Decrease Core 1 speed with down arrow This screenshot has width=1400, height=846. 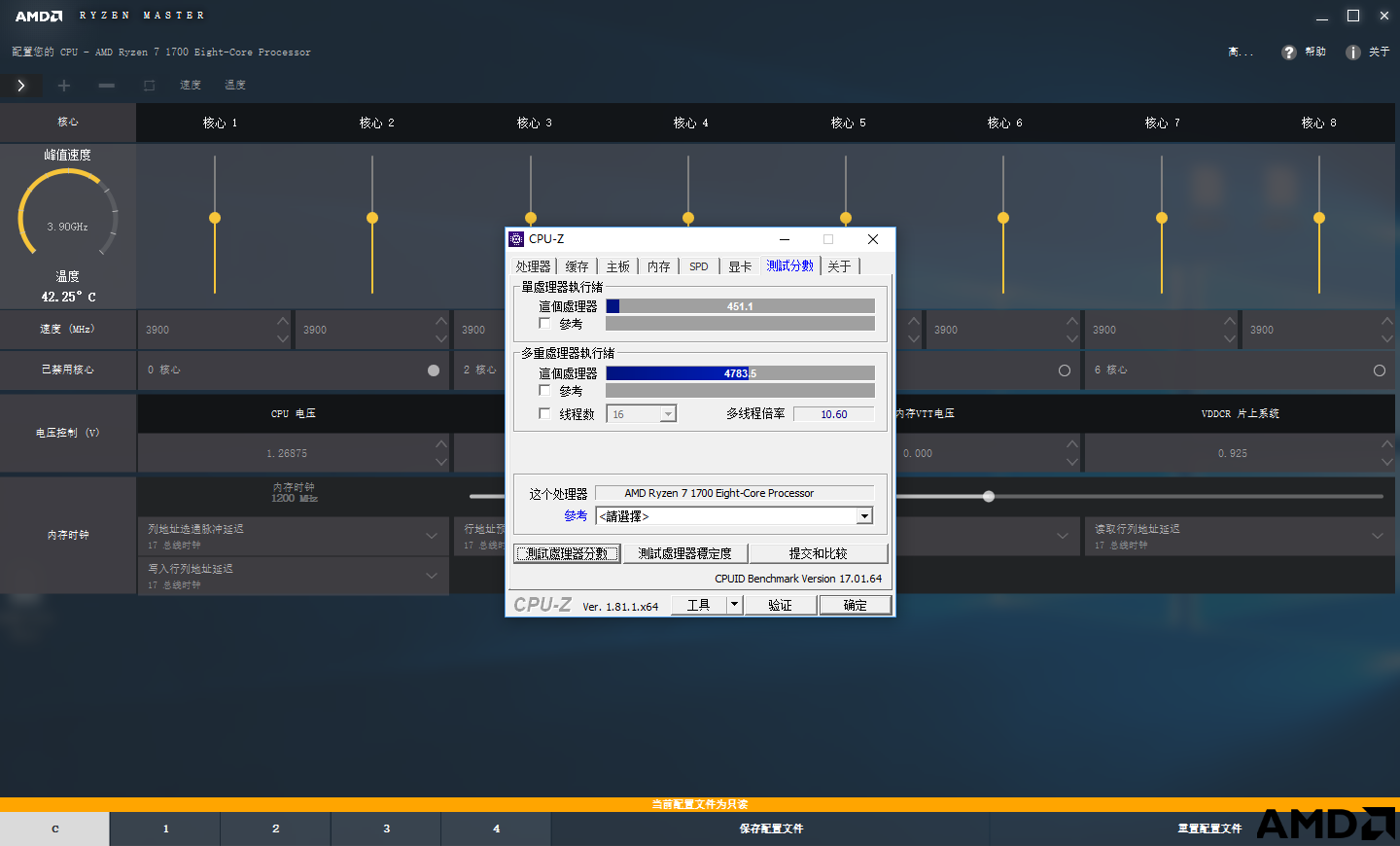coord(283,338)
